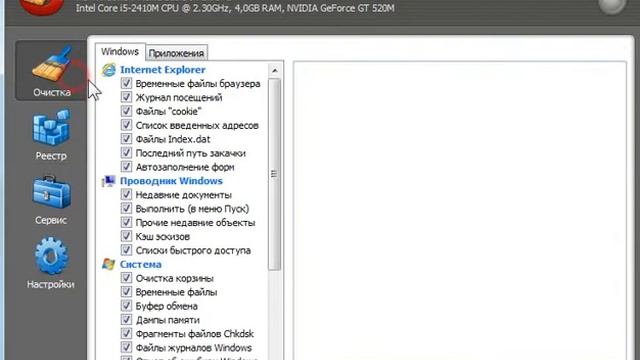Screen dimensions: 640x360
Task: Uncheck Журнал посещений
Action: tap(127, 97)
